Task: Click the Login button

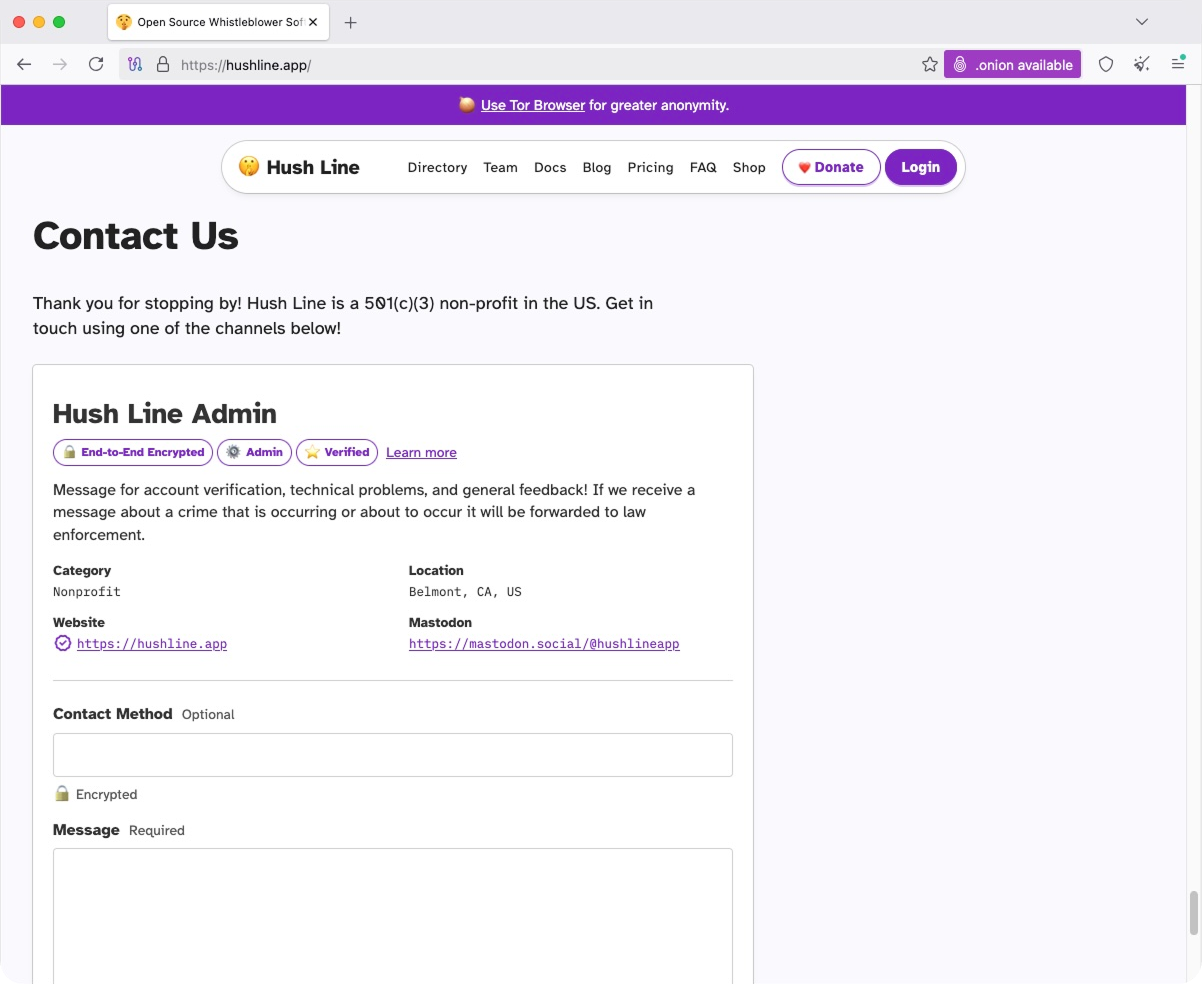Action: (x=920, y=167)
